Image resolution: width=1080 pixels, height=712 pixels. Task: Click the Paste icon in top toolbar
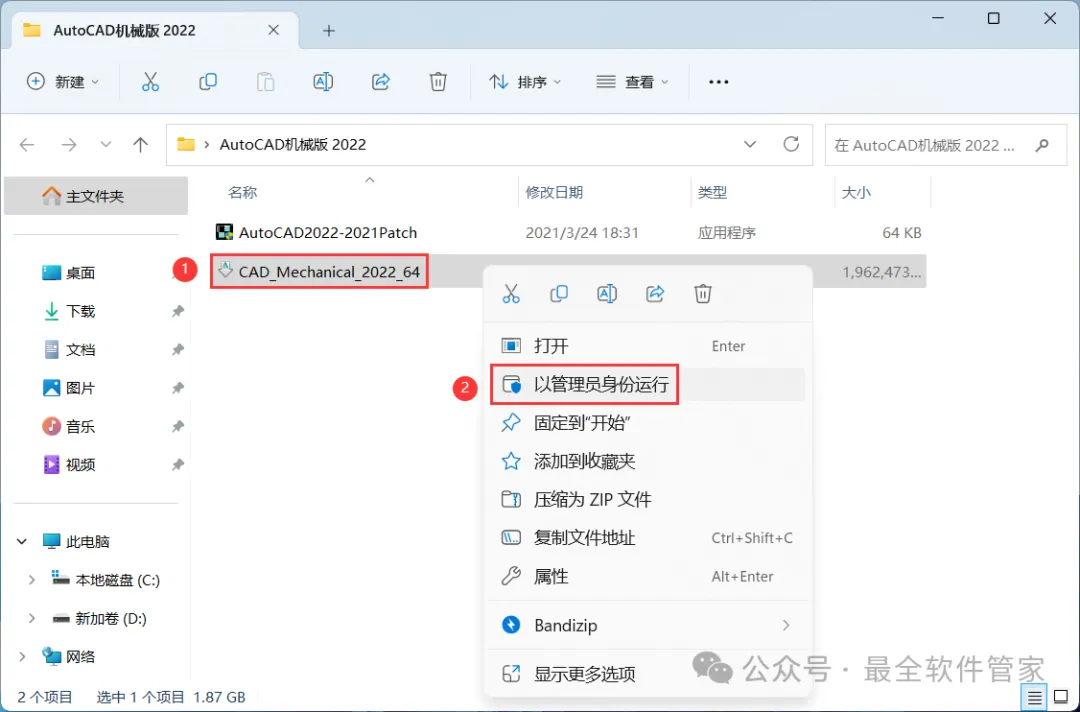point(265,82)
